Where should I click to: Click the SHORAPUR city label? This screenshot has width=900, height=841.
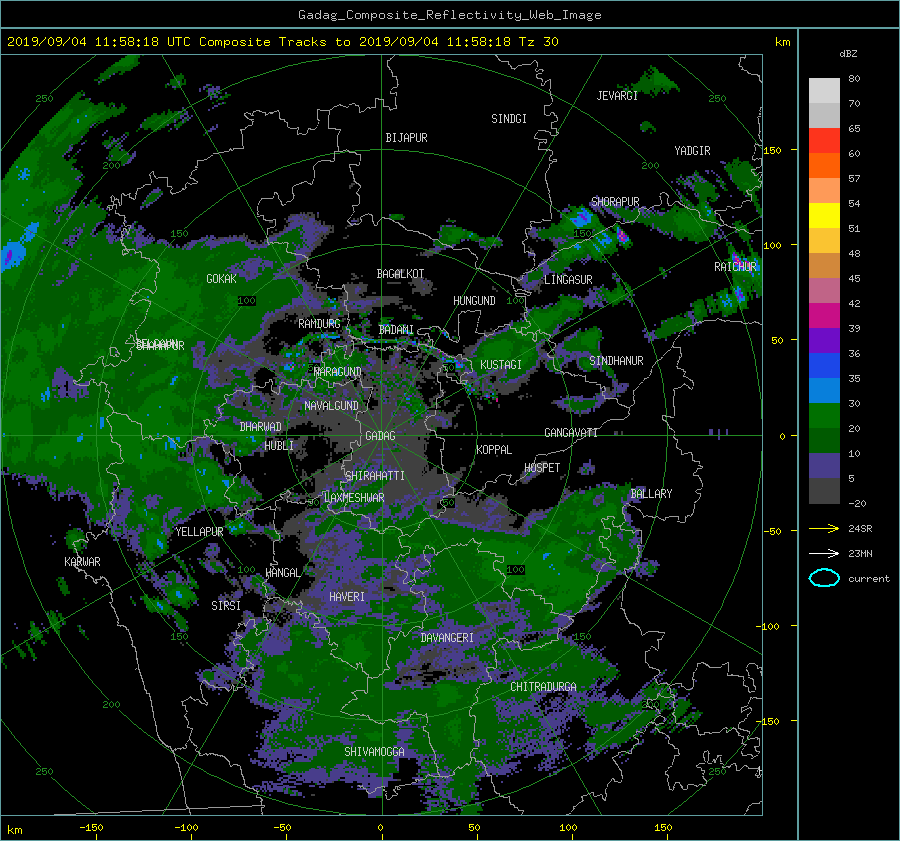pyautogui.click(x=615, y=202)
